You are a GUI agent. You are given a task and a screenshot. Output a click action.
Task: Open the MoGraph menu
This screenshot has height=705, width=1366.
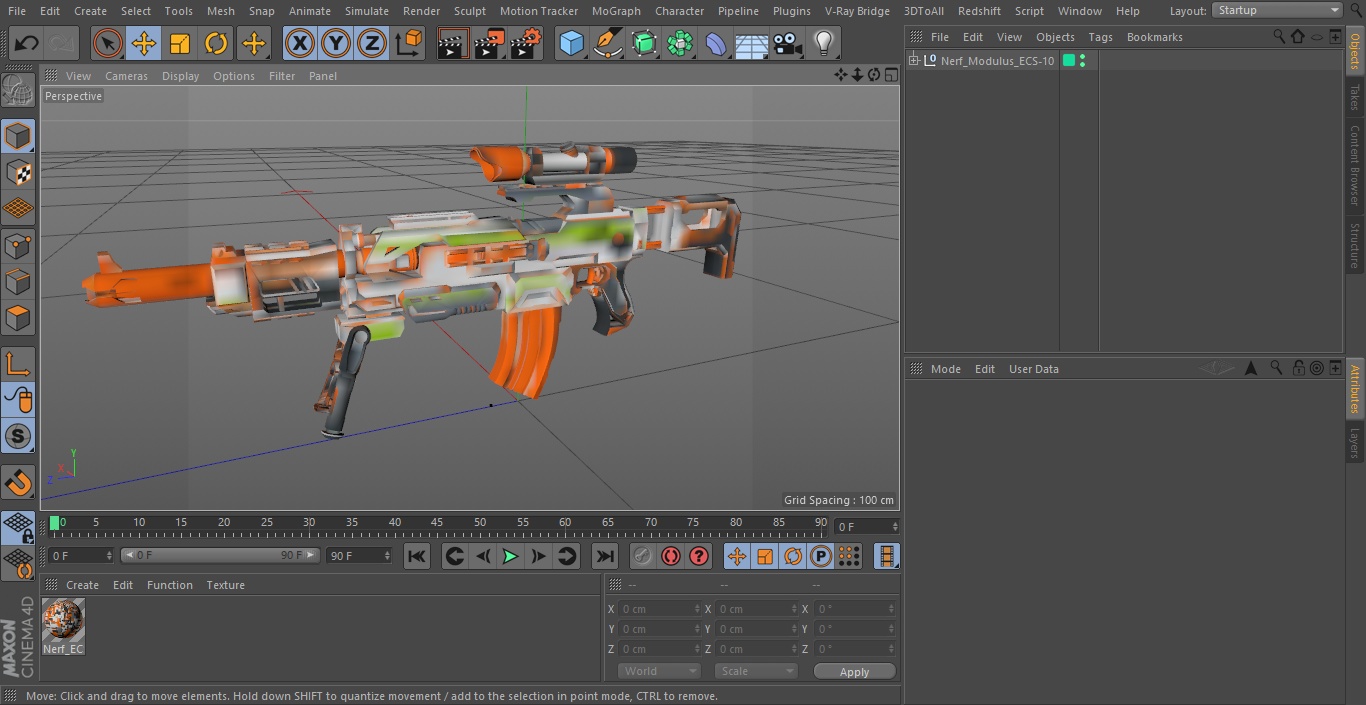click(616, 11)
